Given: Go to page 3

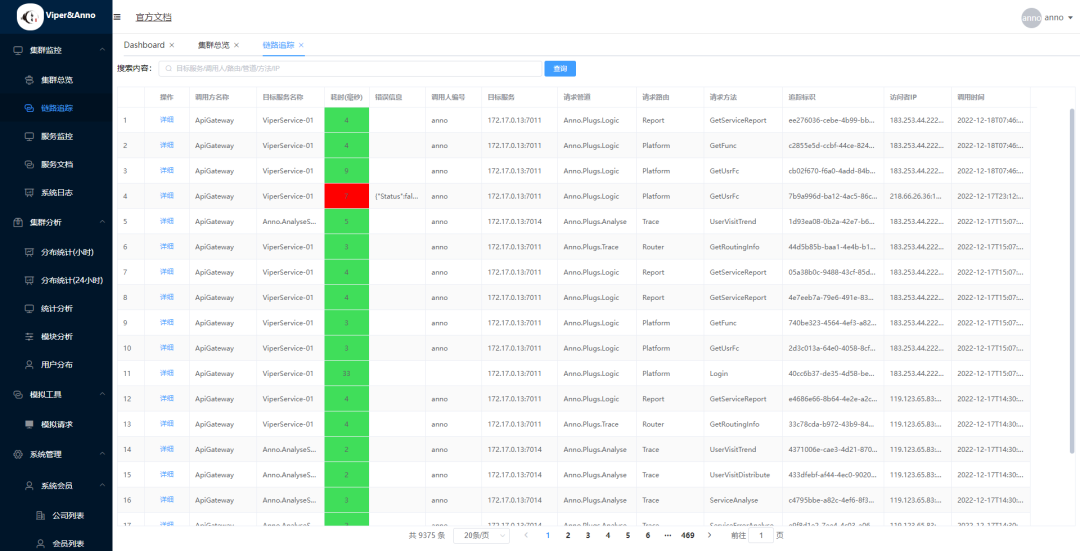Looking at the screenshot, I should 588,535.
